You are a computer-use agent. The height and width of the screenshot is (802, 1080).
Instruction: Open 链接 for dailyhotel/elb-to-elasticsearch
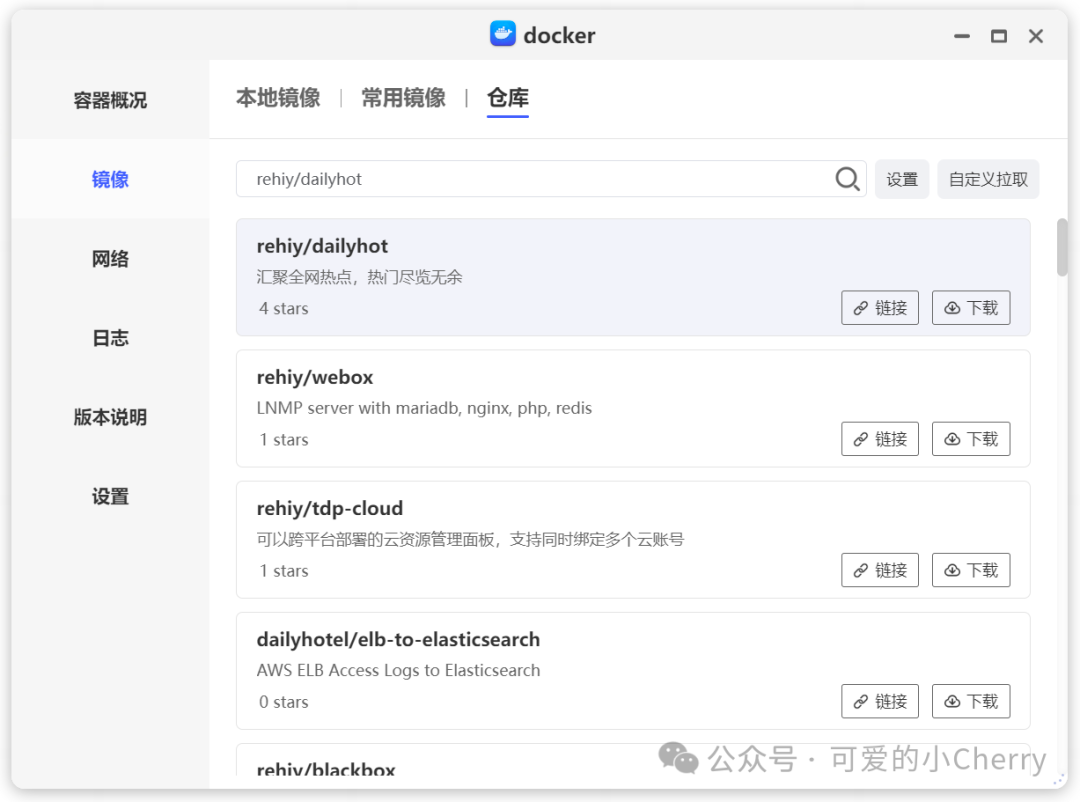pos(880,701)
